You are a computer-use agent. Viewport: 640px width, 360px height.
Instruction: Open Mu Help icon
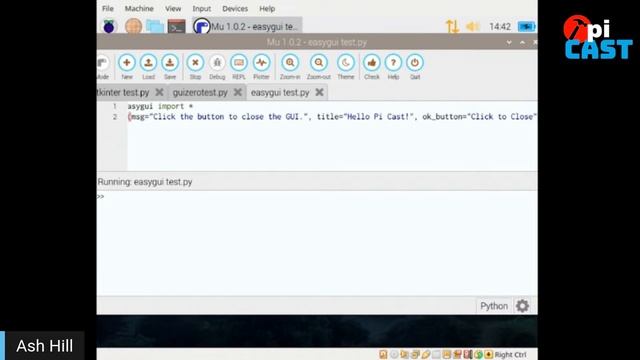click(x=393, y=63)
